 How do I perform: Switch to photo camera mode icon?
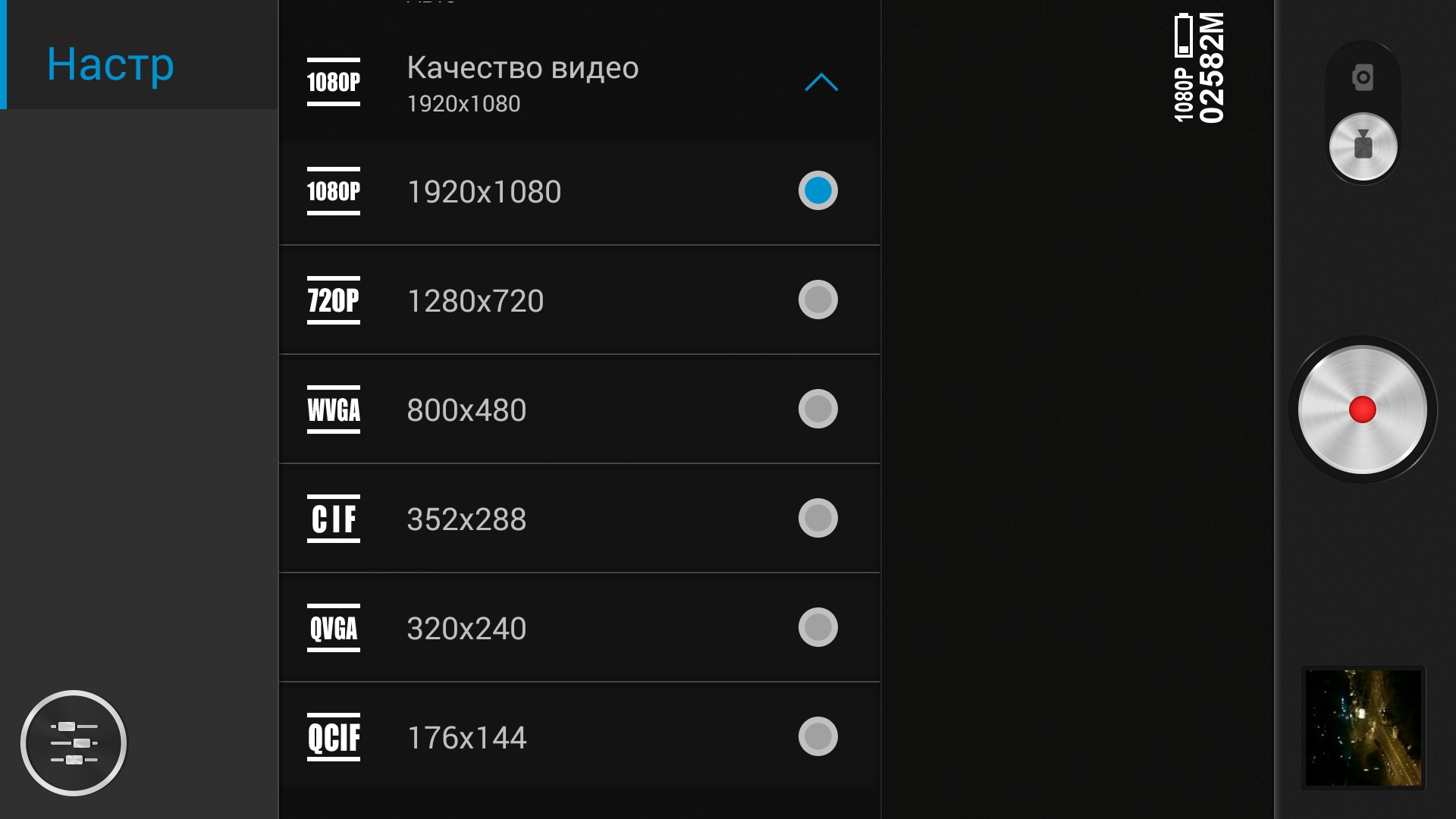click(1363, 77)
